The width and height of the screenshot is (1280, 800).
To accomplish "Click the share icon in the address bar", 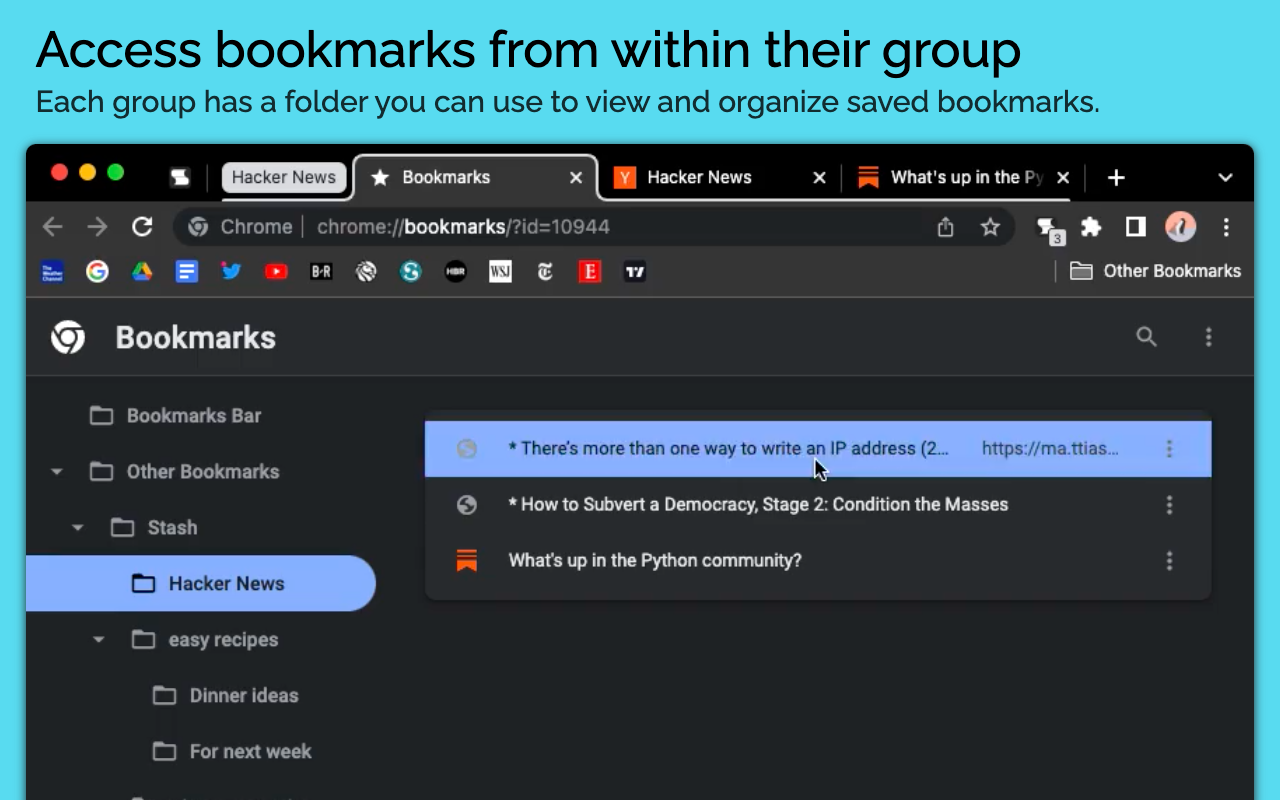I will (x=945, y=227).
